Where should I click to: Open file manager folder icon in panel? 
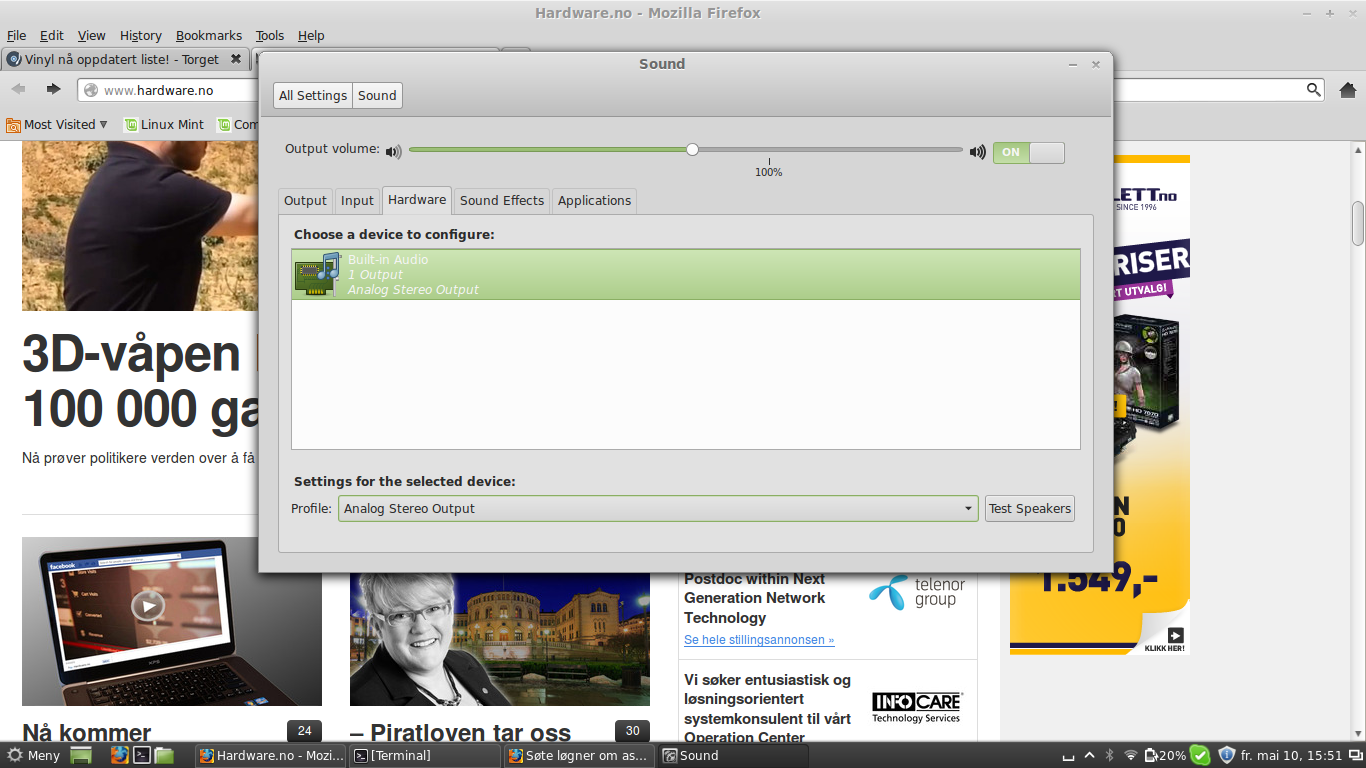tap(164, 755)
